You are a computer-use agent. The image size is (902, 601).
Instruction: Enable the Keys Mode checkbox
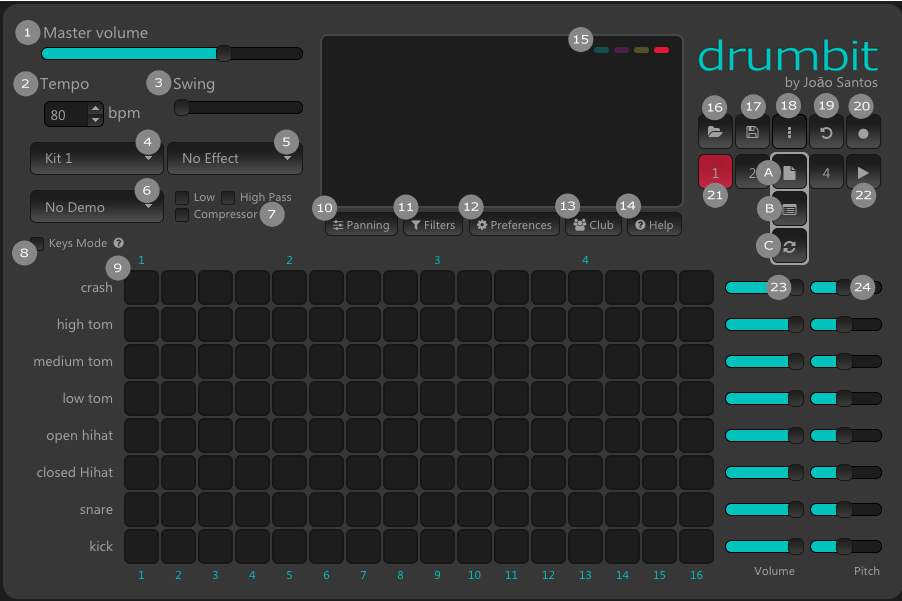(37, 243)
